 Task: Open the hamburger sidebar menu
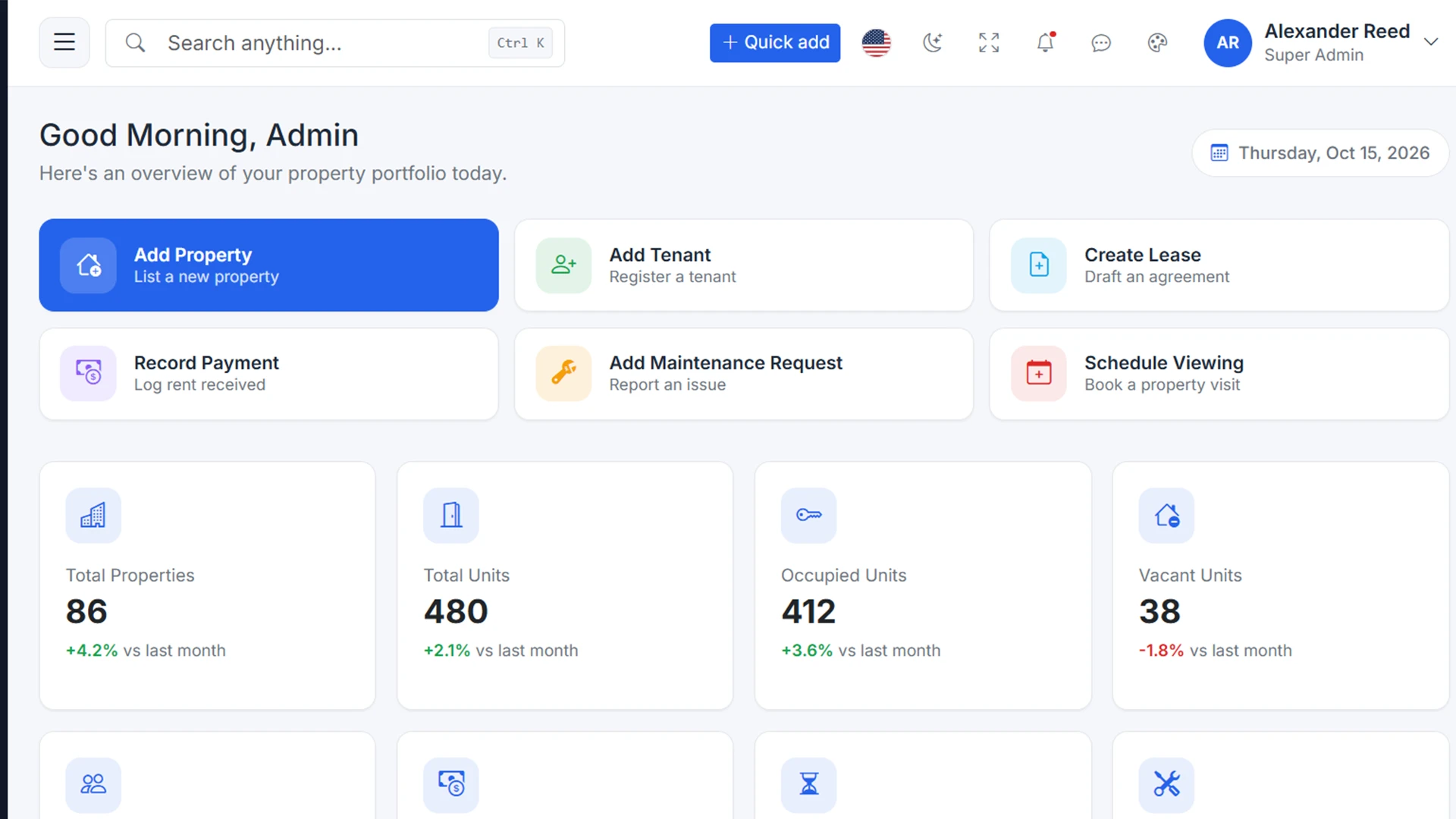tap(64, 42)
